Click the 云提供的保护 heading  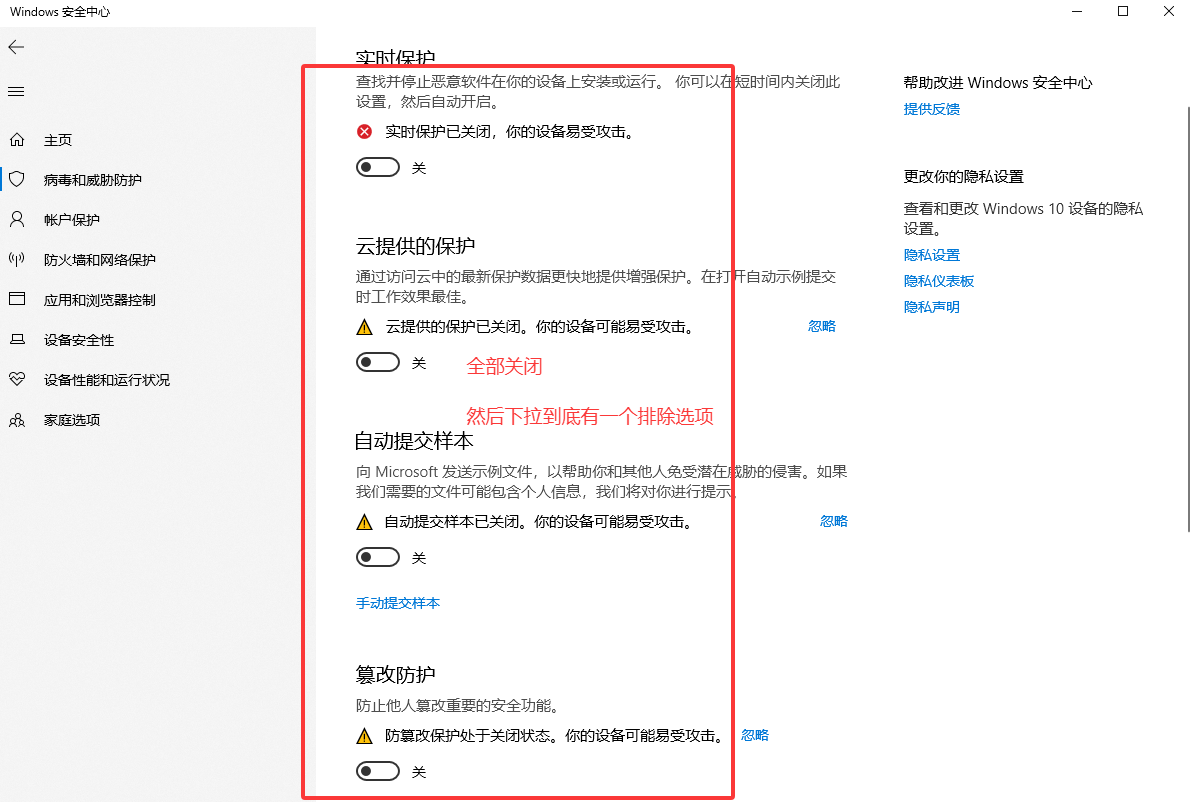[415, 246]
